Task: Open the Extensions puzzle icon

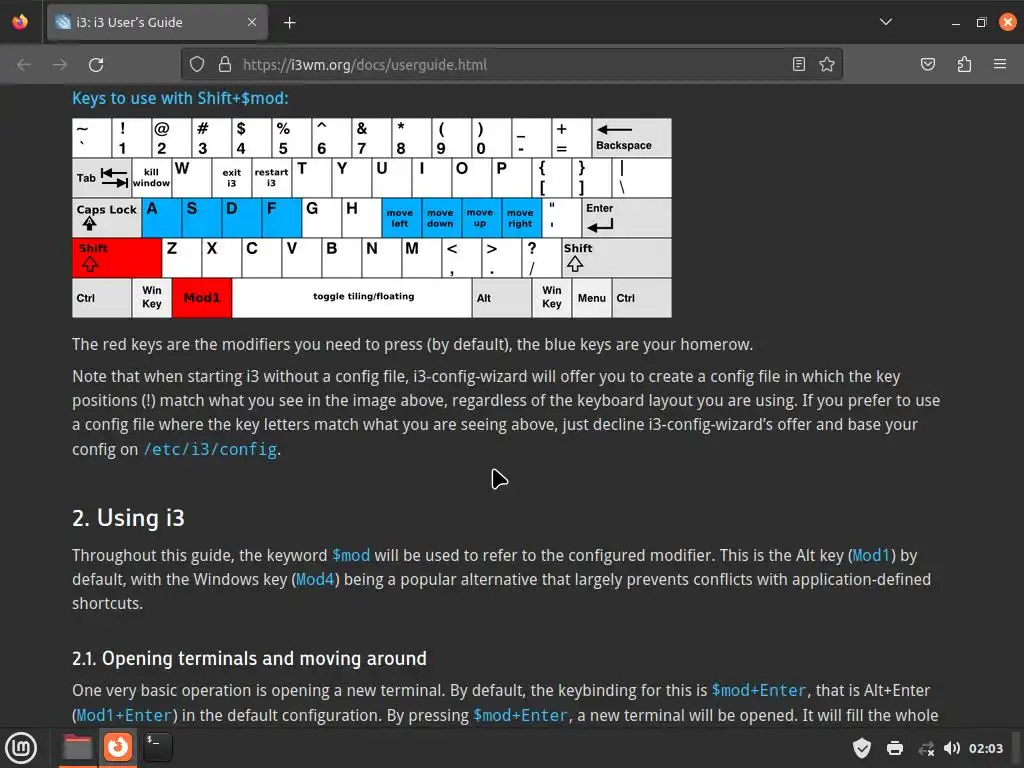Action: click(x=964, y=65)
